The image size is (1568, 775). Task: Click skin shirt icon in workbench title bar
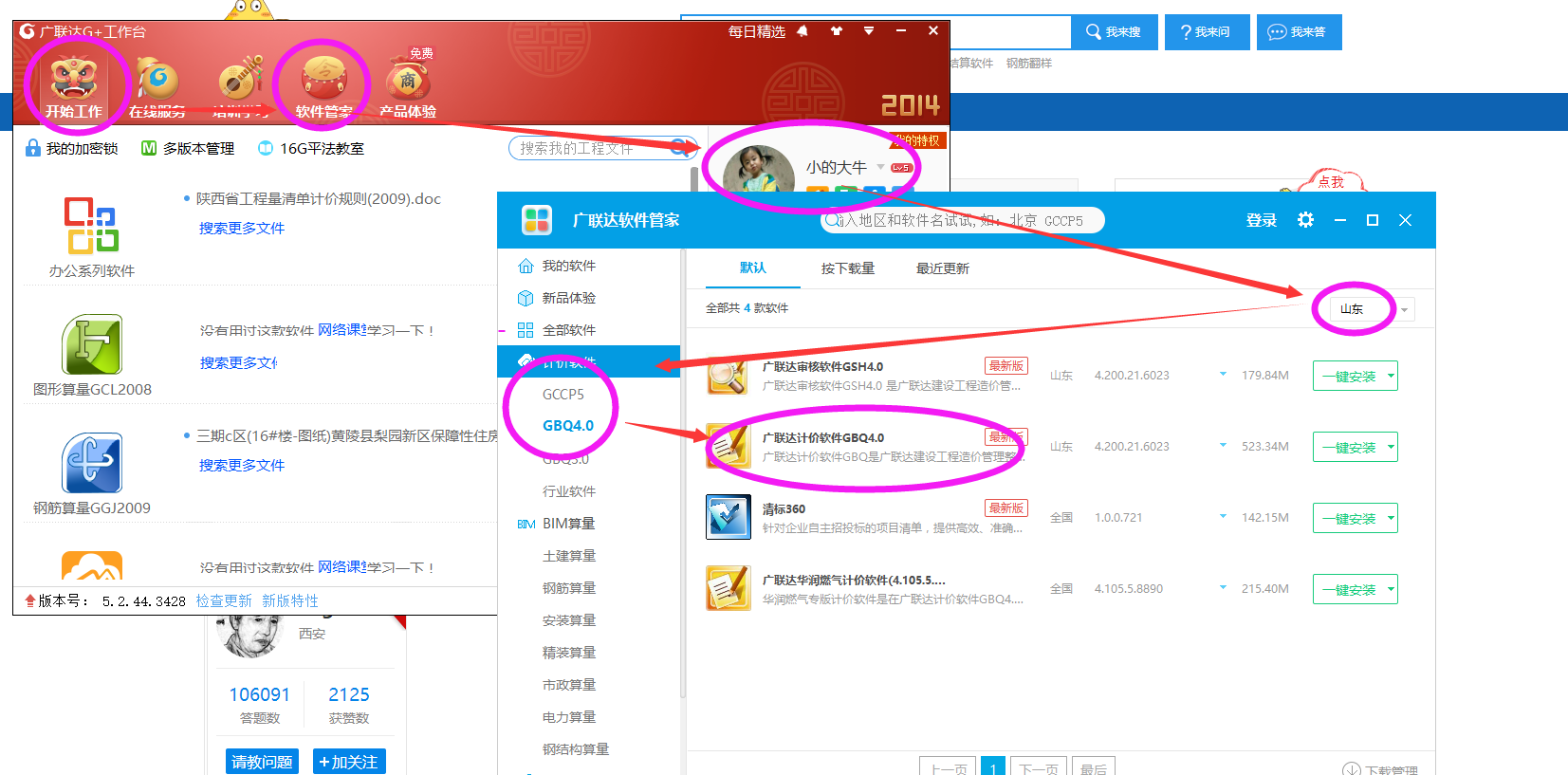tap(836, 31)
